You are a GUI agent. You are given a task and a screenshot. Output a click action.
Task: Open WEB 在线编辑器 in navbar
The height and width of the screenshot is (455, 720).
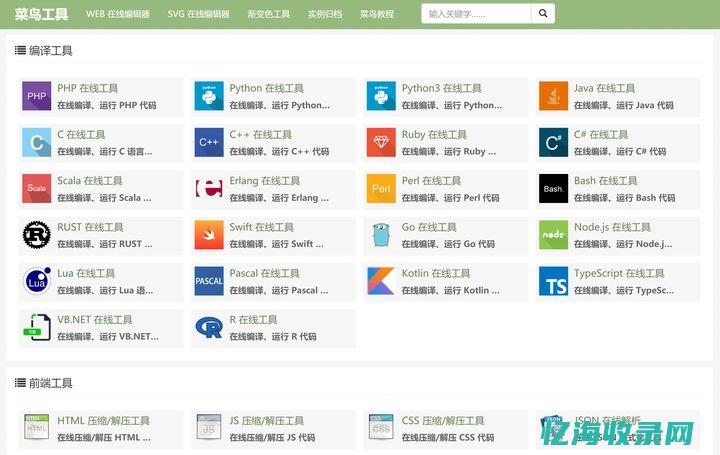point(118,14)
